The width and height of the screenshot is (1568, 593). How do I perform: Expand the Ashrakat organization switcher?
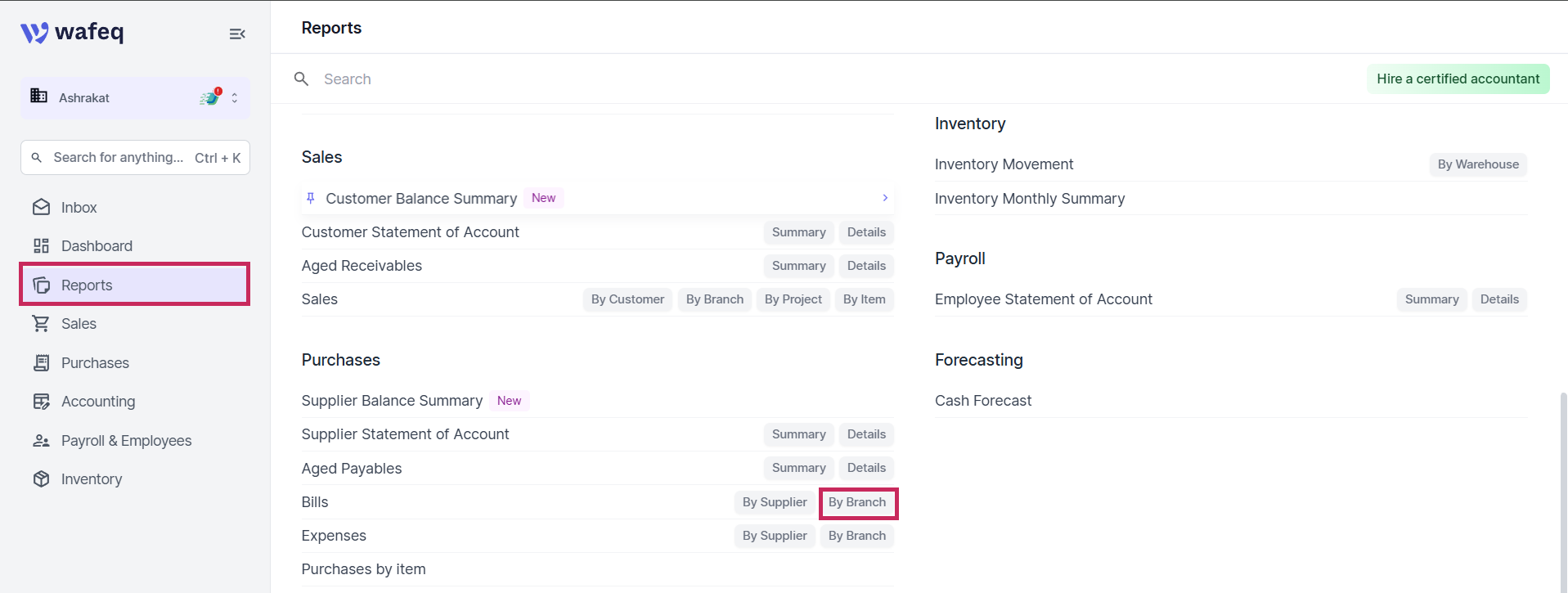(235, 97)
